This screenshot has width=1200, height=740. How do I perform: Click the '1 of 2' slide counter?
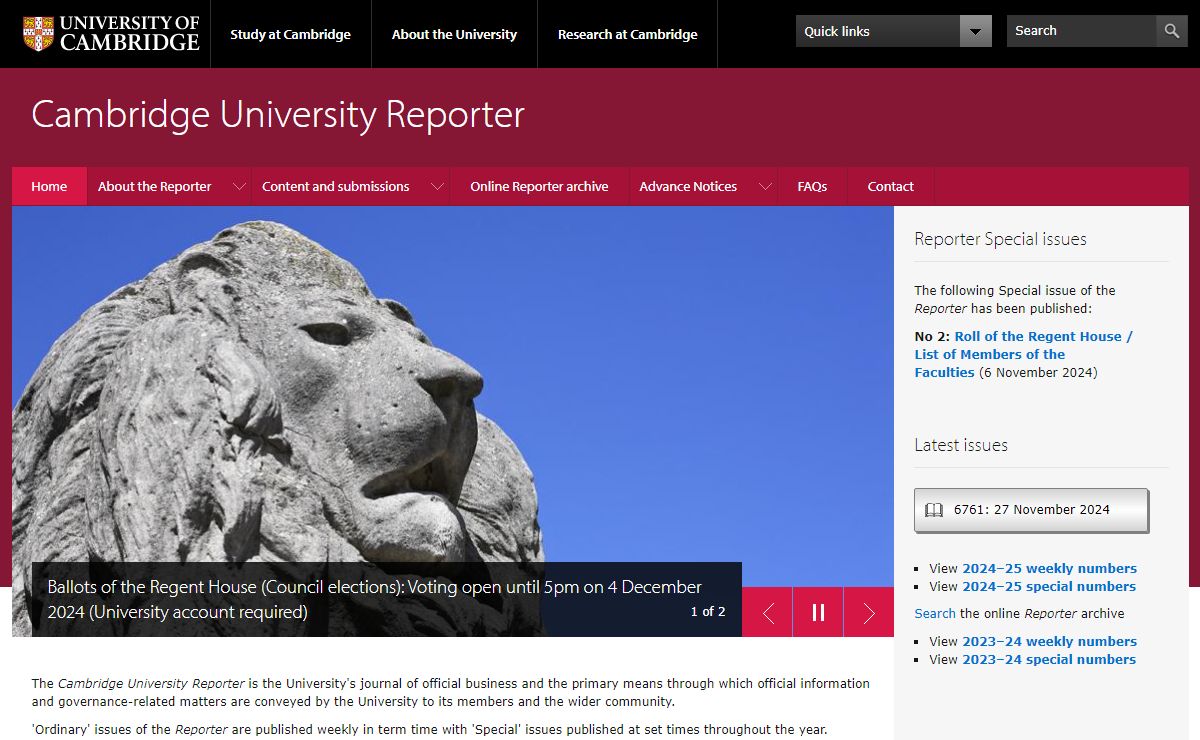[708, 612]
